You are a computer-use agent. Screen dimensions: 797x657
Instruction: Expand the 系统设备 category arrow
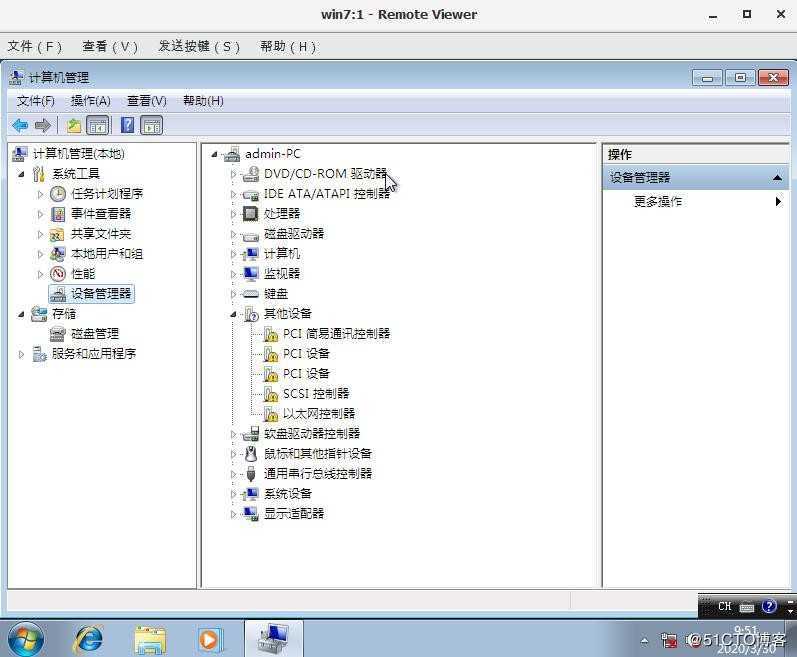[233, 494]
